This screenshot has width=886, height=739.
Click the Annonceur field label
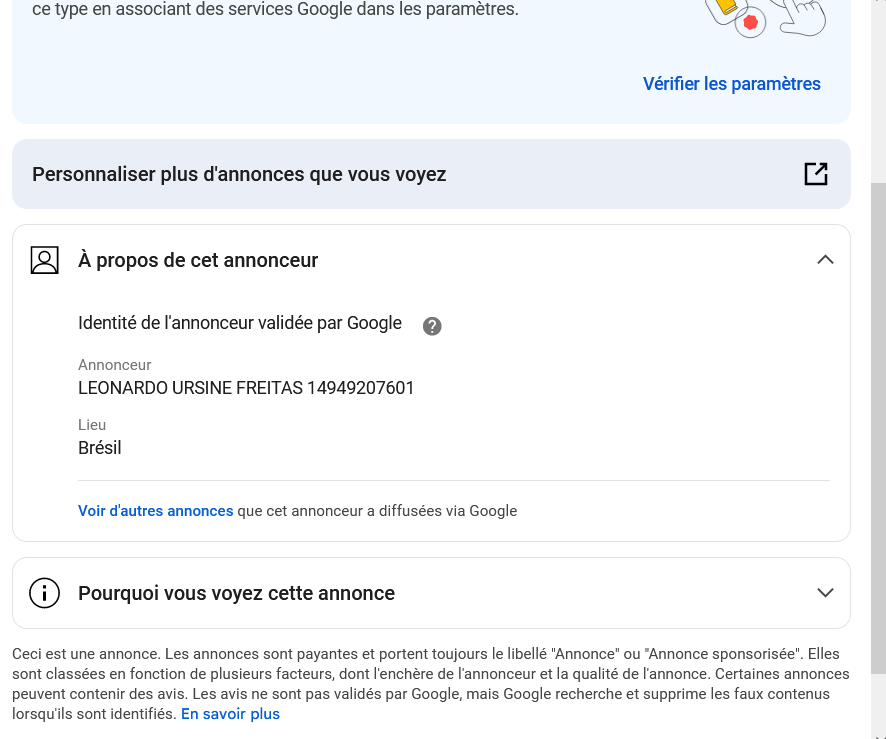[115, 365]
